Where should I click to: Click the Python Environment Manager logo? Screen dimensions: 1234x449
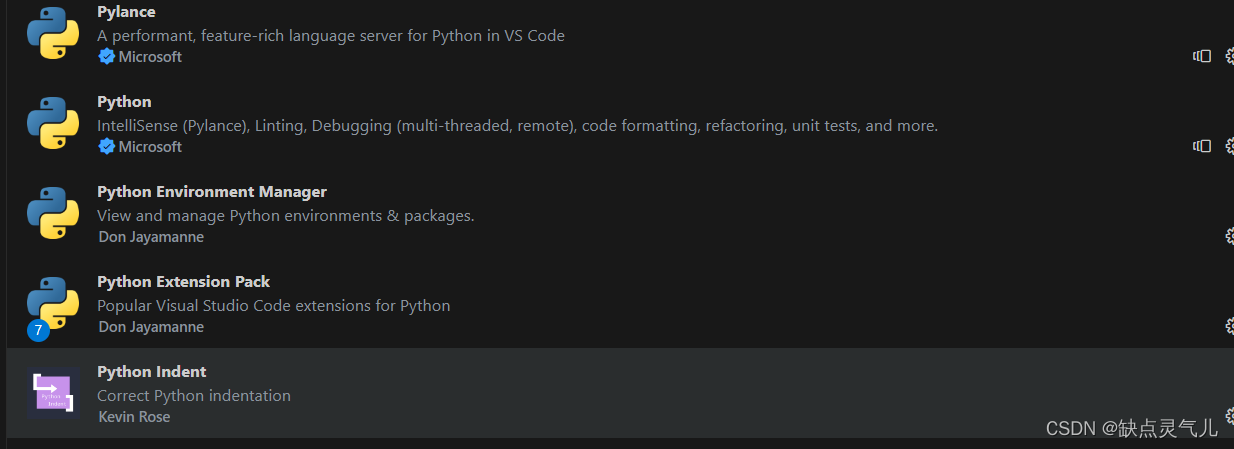pyautogui.click(x=52, y=213)
